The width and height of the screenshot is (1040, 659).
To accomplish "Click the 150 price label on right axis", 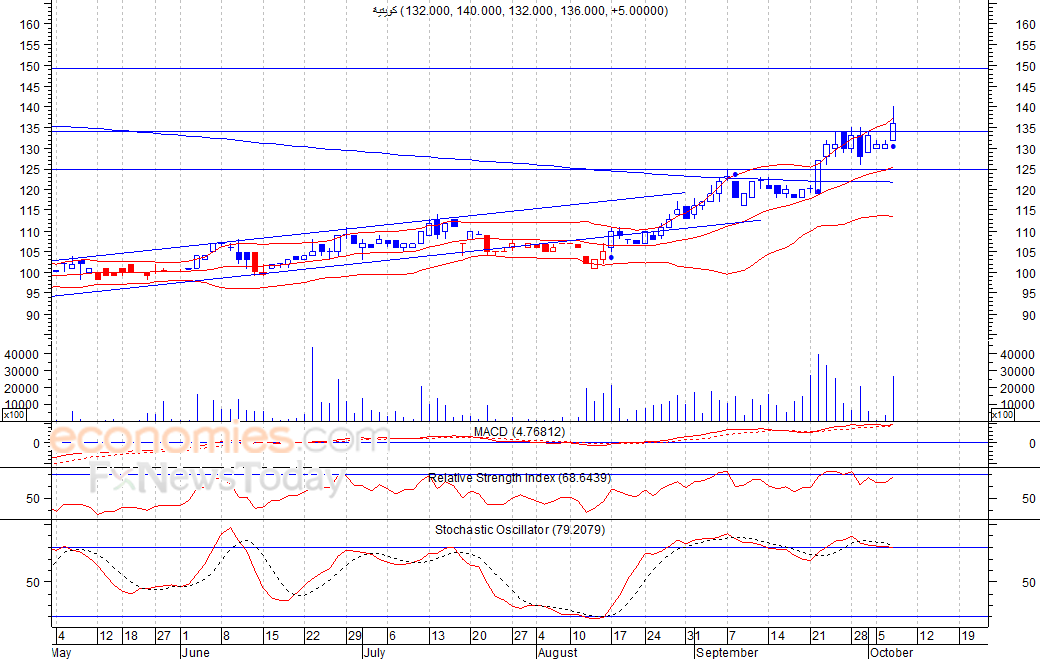I will (x=1025, y=66).
